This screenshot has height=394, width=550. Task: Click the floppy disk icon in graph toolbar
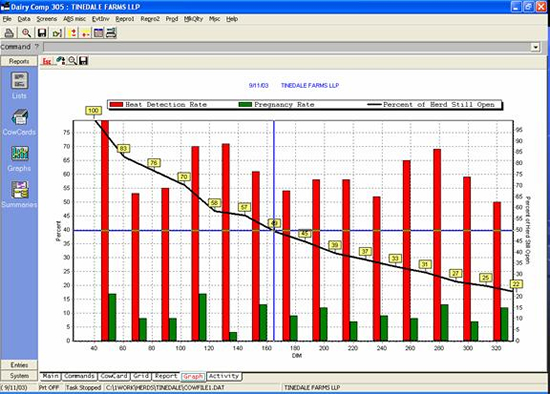(83, 61)
